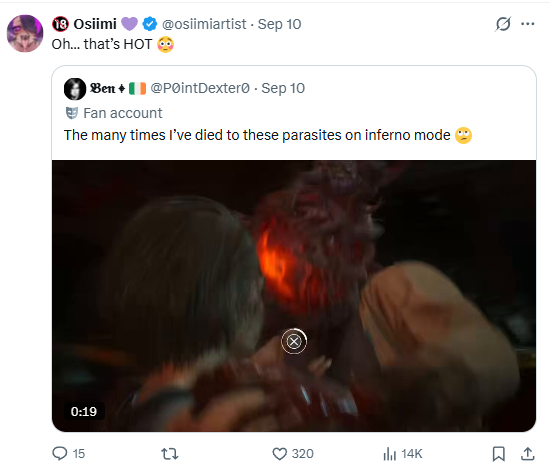Click Osiimi's blue verified checkmark badge
Screen dimensions: 550x467
(x=149, y=24)
